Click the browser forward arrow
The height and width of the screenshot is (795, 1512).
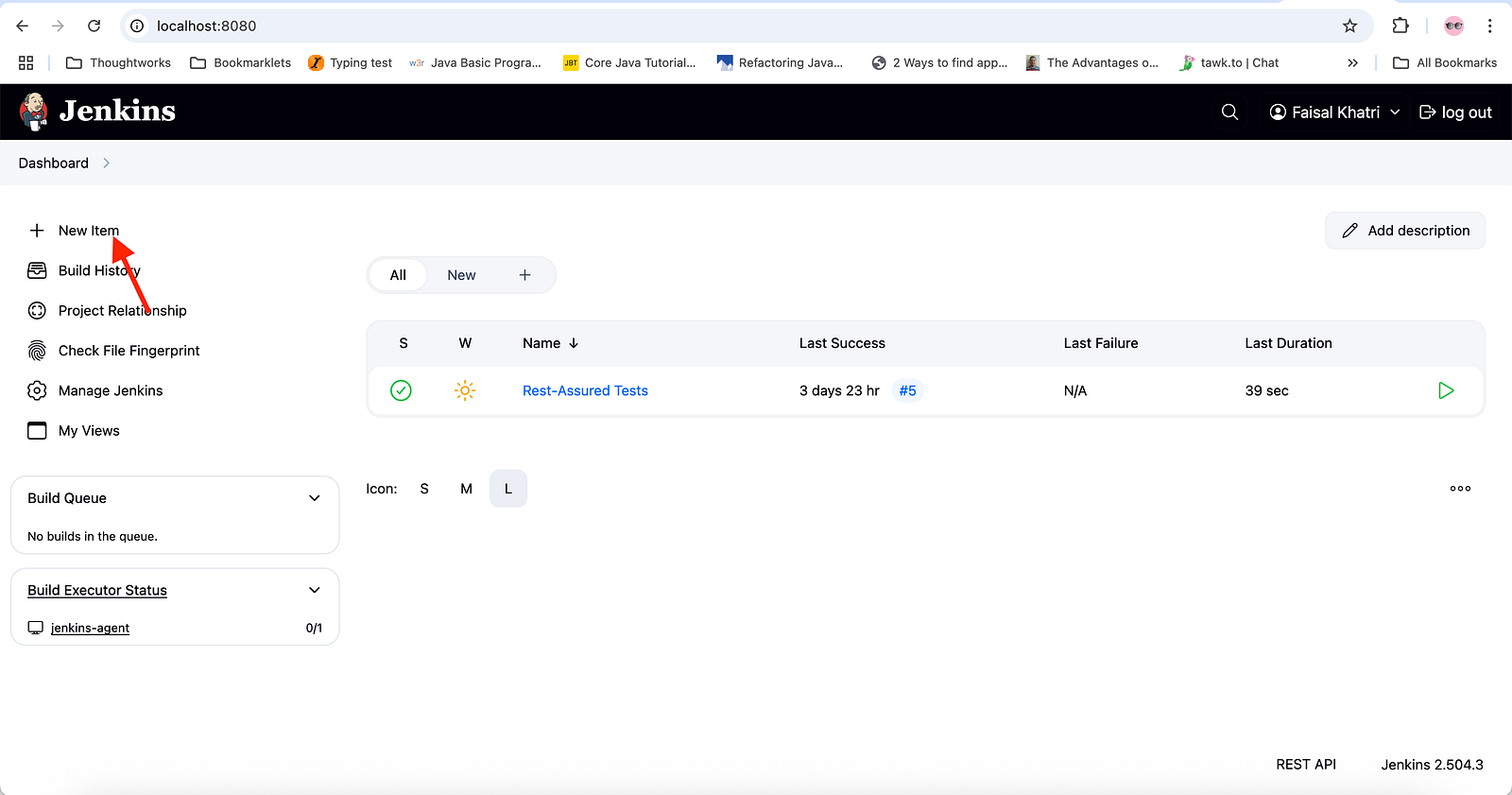tap(58, 26)
